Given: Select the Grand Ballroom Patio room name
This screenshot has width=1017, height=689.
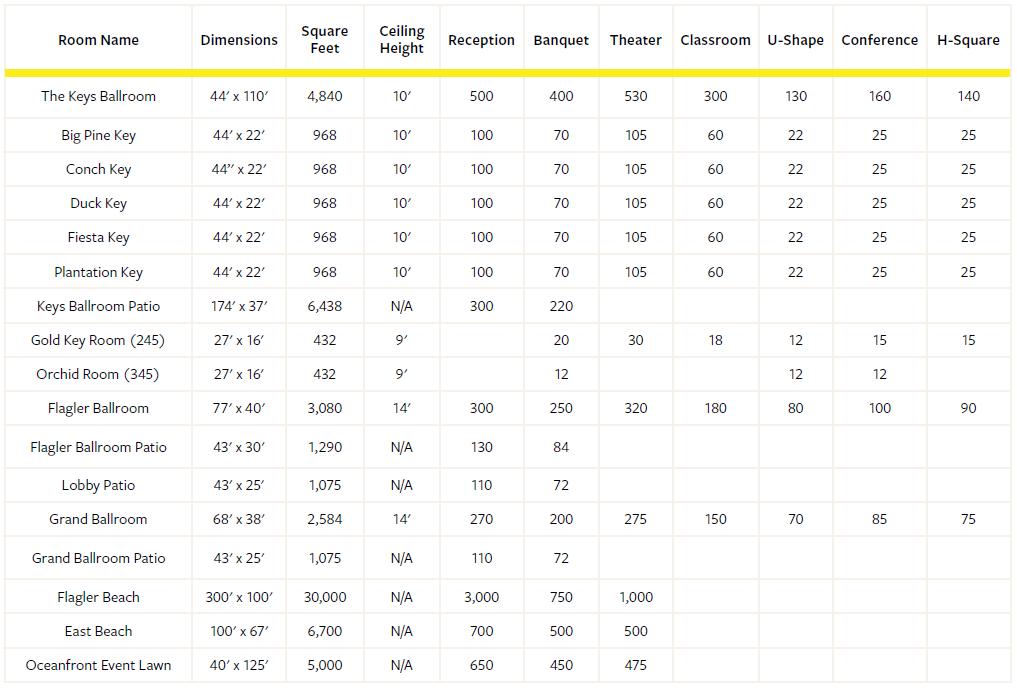Looking at the screenshot, I should point(99,558).
